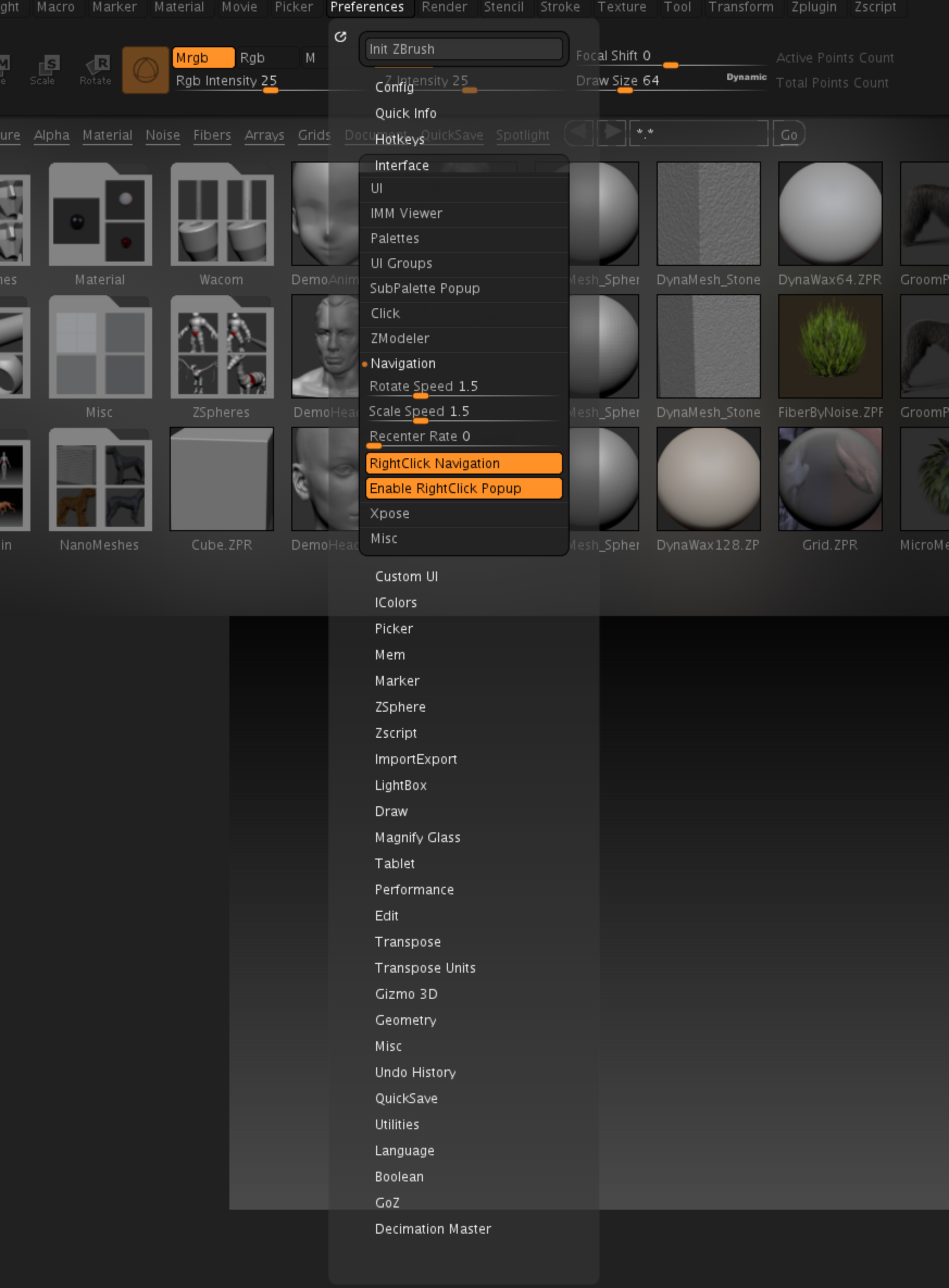Open Config preferences section
949x1288 pixels.
[x=394, y=88]
